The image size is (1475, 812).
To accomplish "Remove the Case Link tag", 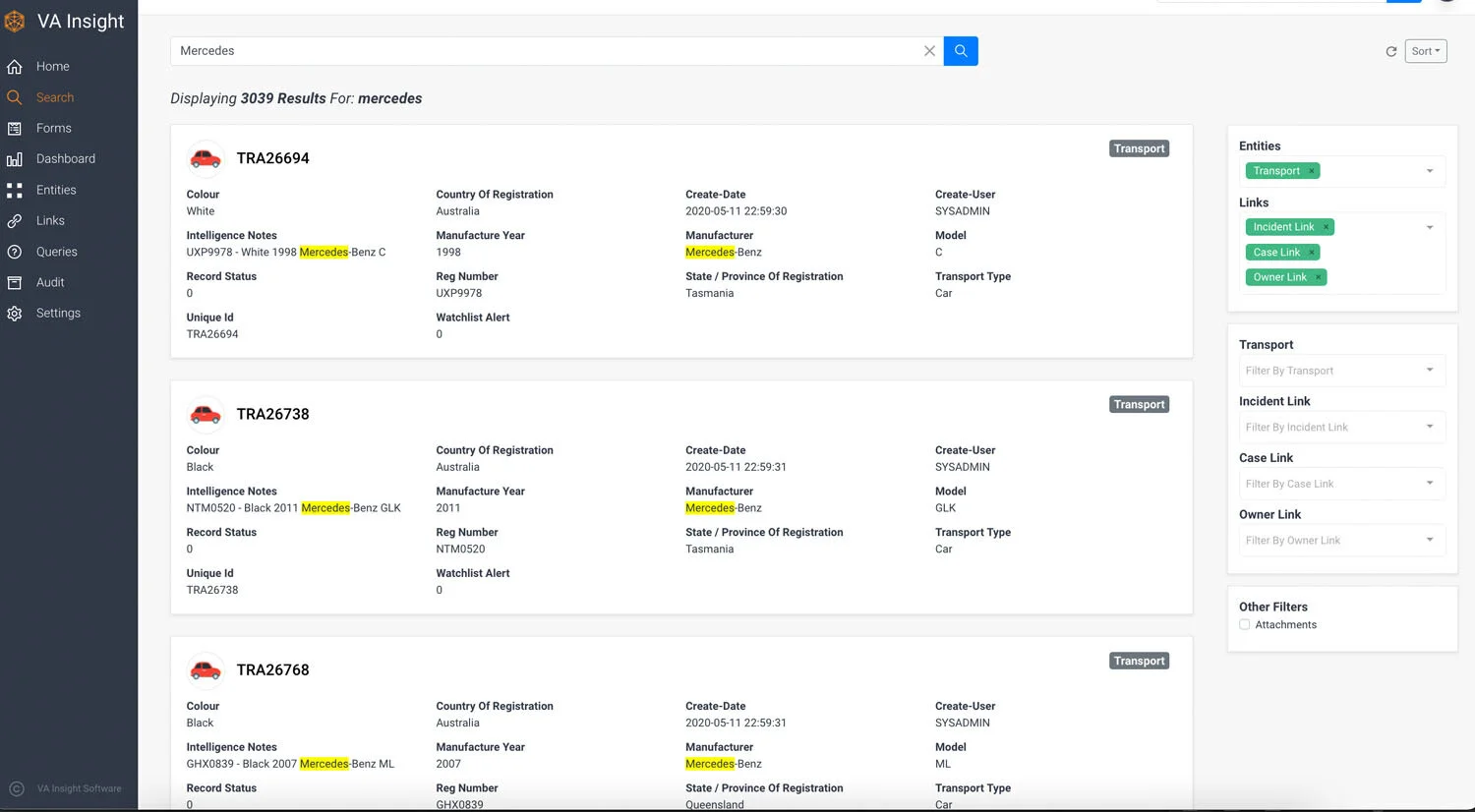I will 1312,253.
